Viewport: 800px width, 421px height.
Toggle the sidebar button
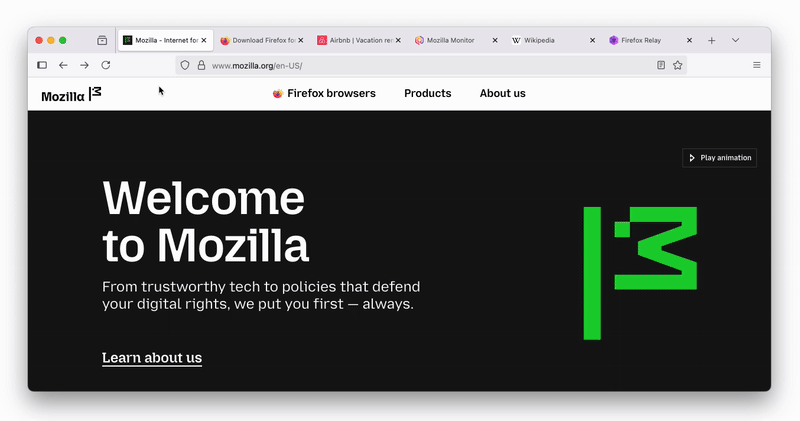coord(42,65)
